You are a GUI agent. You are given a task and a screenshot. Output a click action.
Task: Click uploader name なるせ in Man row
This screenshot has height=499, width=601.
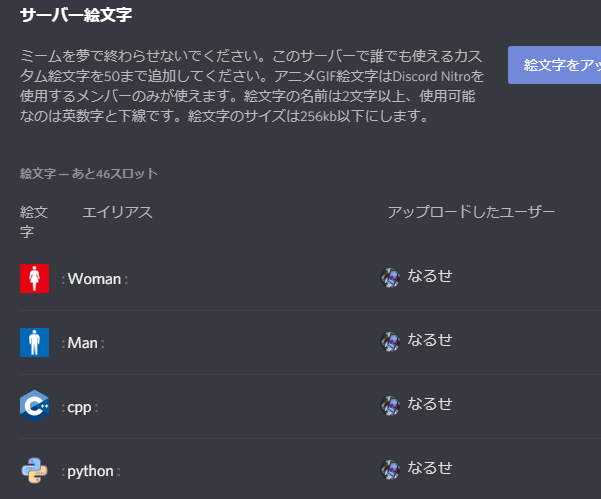[430, 340]
